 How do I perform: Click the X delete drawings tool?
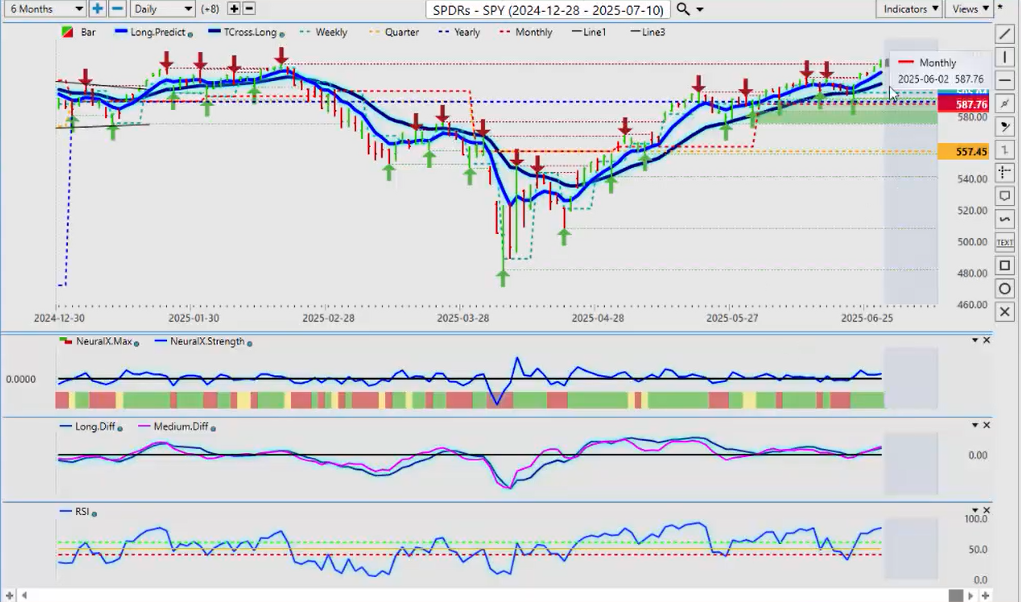point(1005,312)
